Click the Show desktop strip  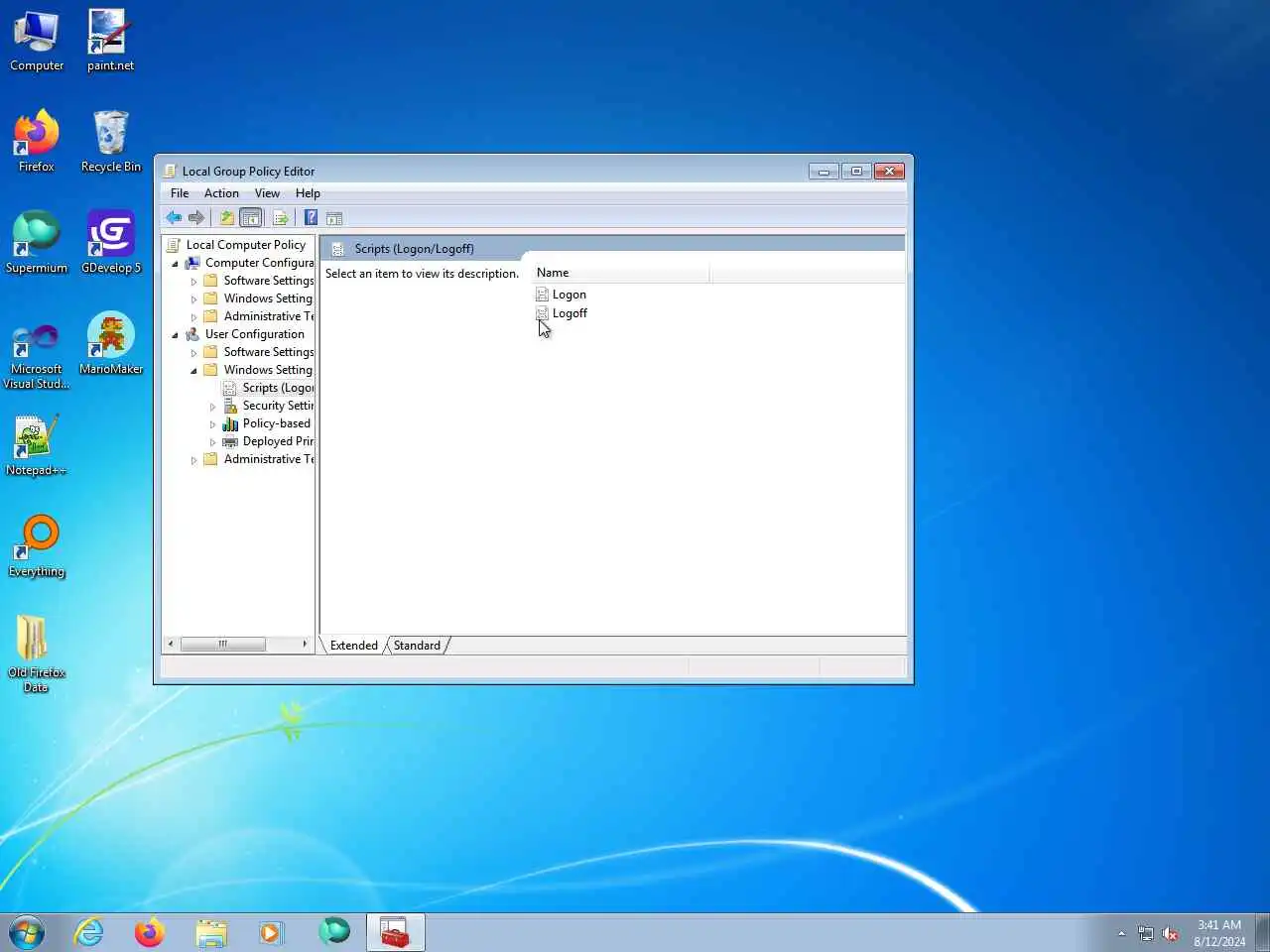pyautogui.click(x=1263, y=932)
